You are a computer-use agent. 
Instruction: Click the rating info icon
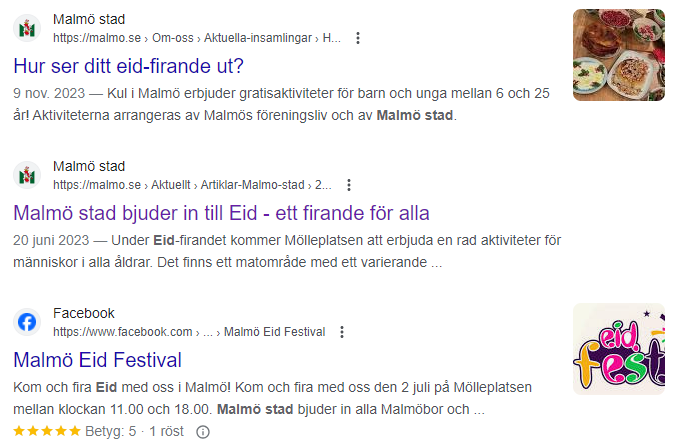pos(203,432)
